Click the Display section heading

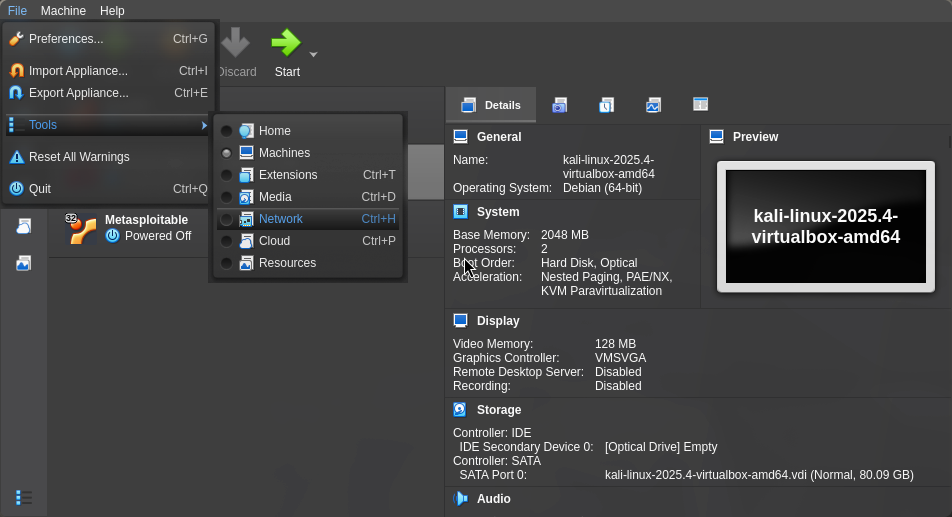coord(498,321)
